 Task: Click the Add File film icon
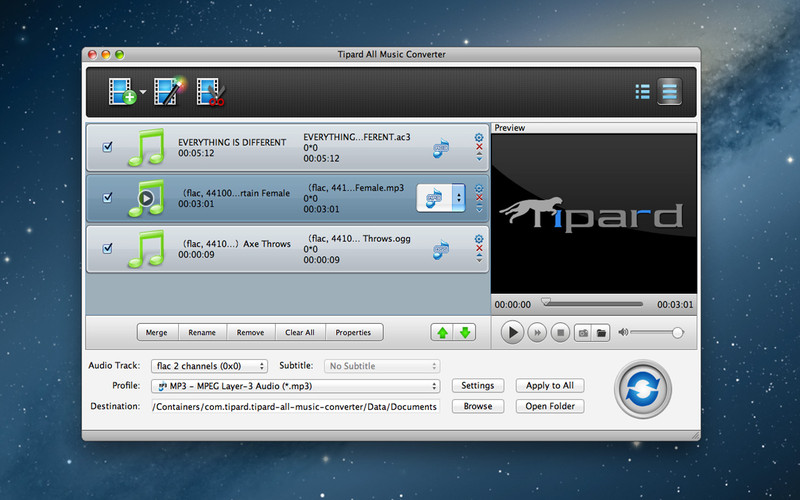point(122,92)
